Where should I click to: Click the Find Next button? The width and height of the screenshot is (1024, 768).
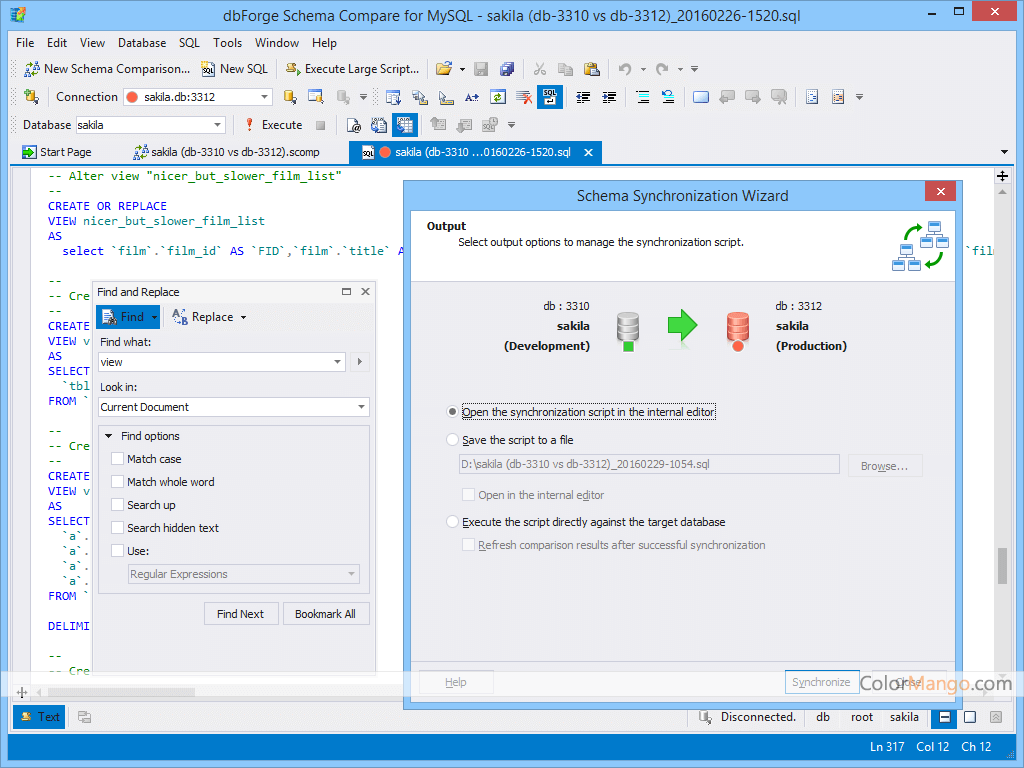pos(240,614)
